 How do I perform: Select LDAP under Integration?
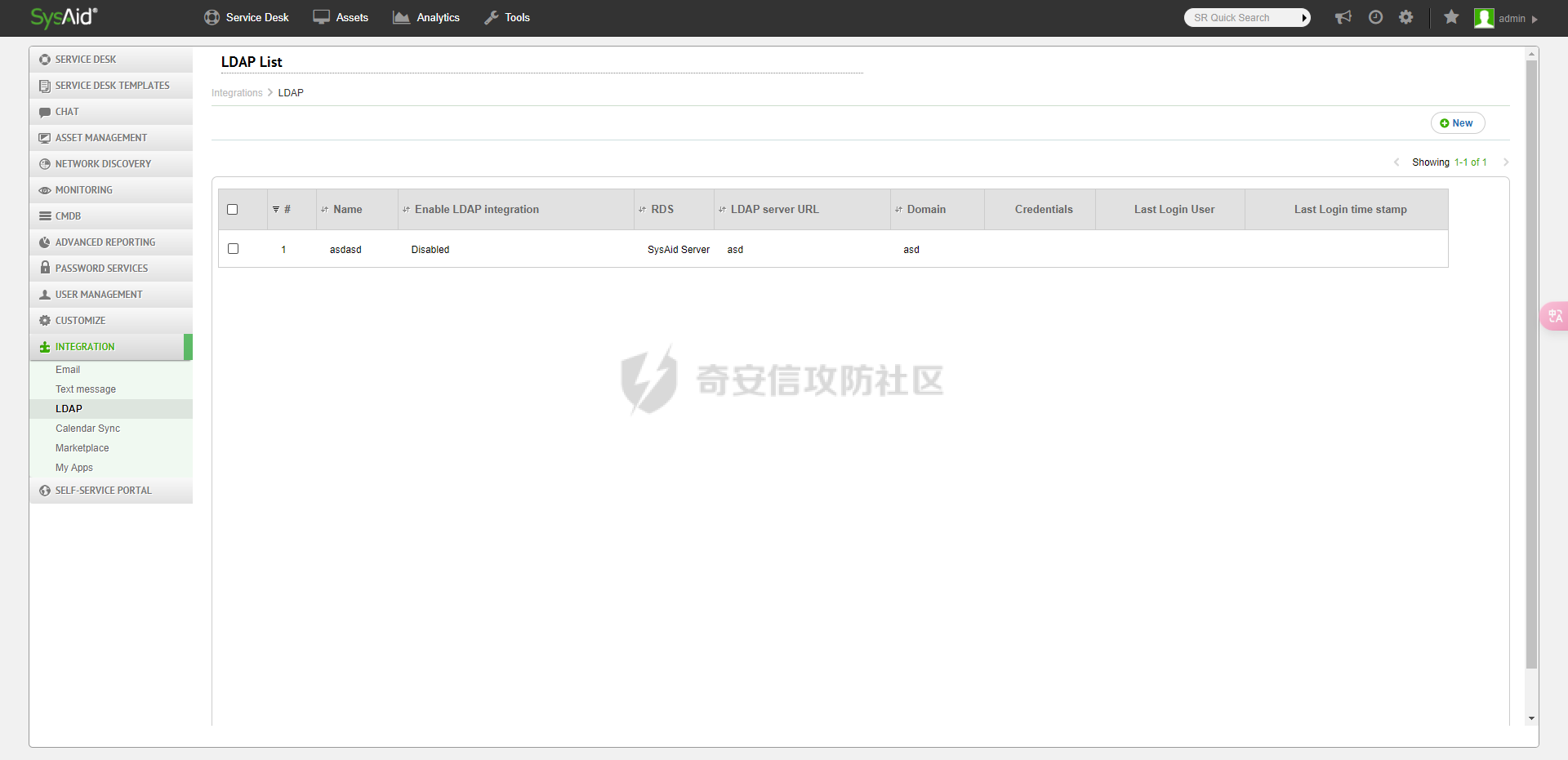click(x=111, y=409)
